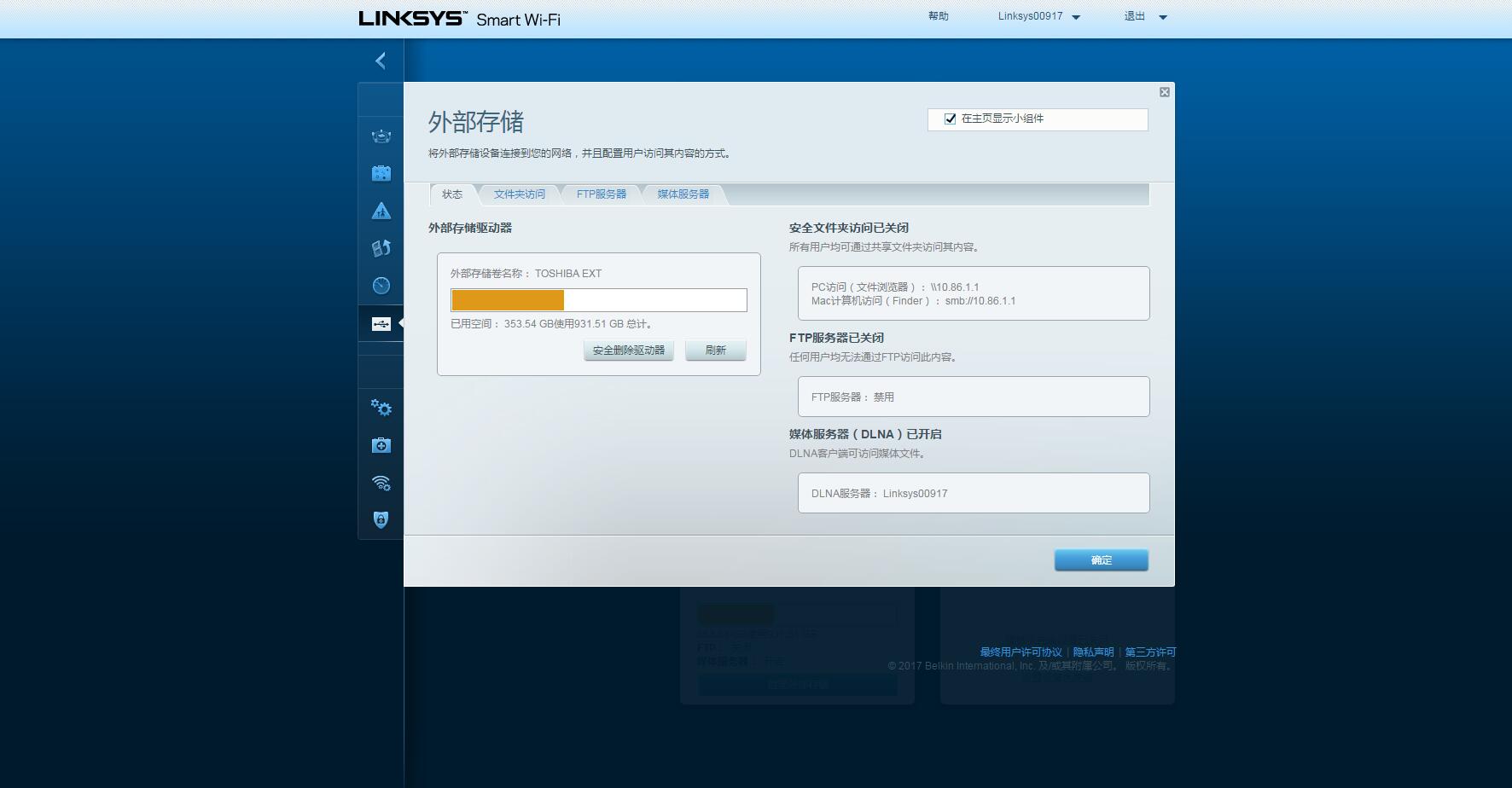The width and height of the screenshot is (1512, 788).
Task: Collapse the sidebar with the back arrow
Action: click(x=381, y=61)
